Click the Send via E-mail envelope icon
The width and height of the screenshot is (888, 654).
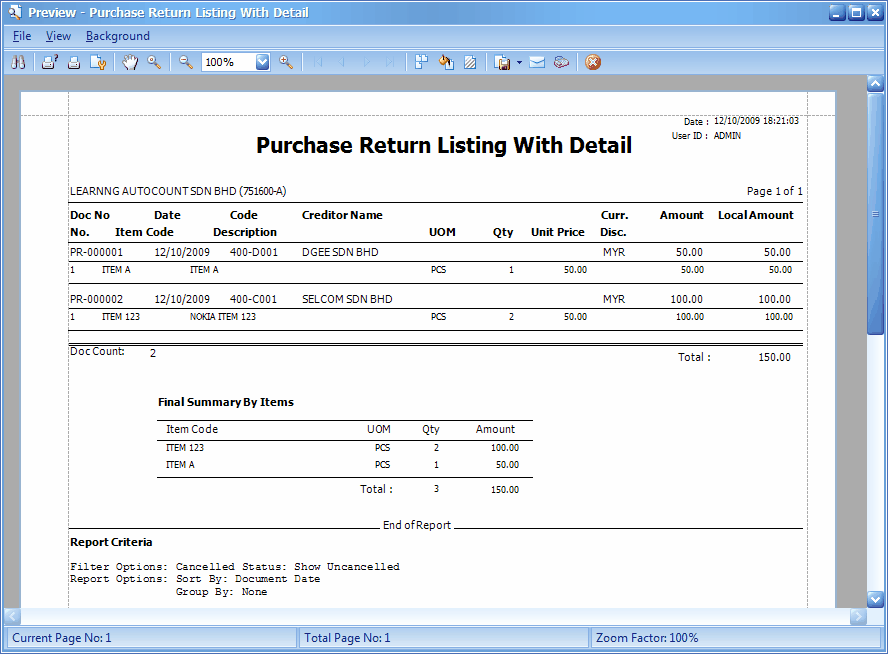pyautogui.click(x=537, y=62)
